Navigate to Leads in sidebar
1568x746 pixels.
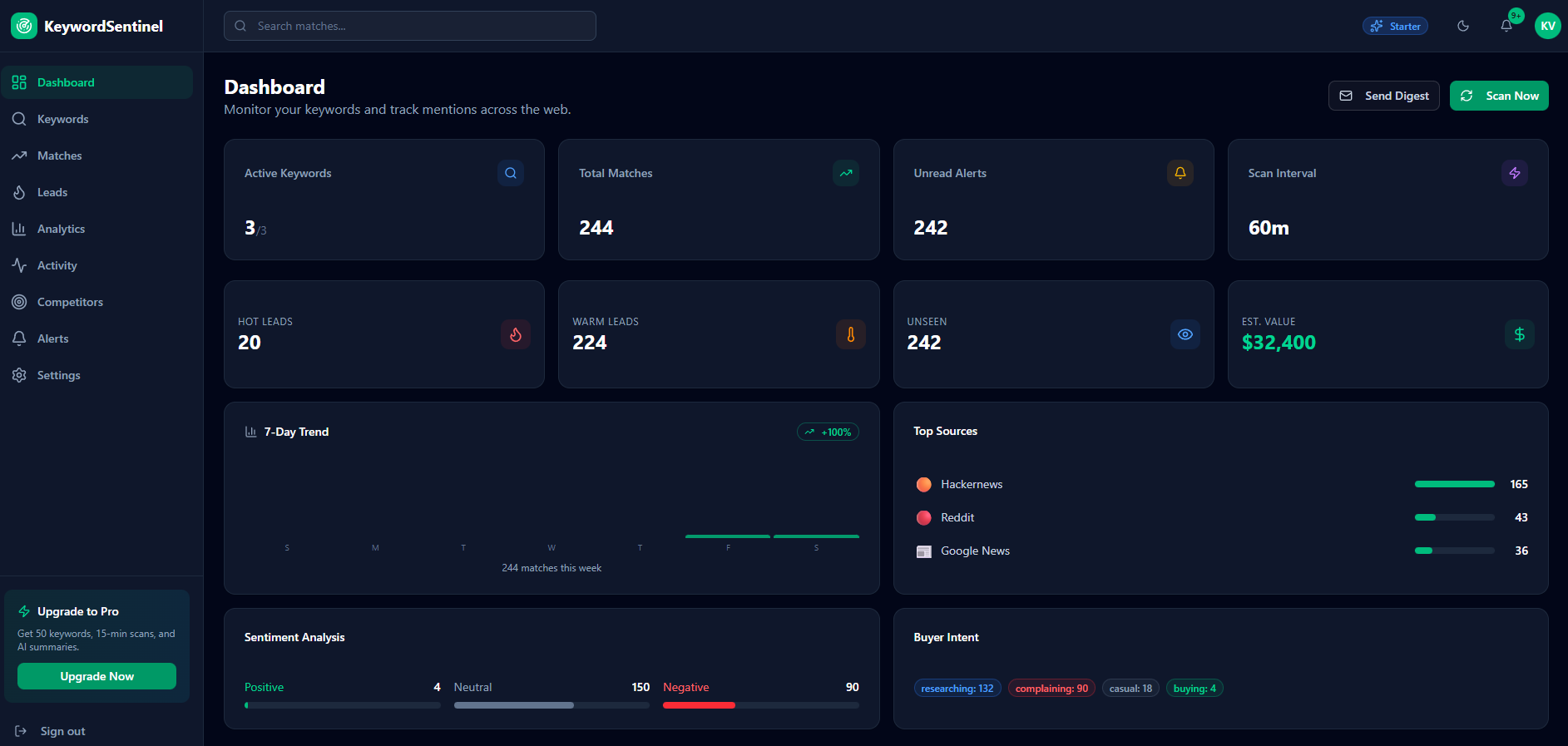96,192
